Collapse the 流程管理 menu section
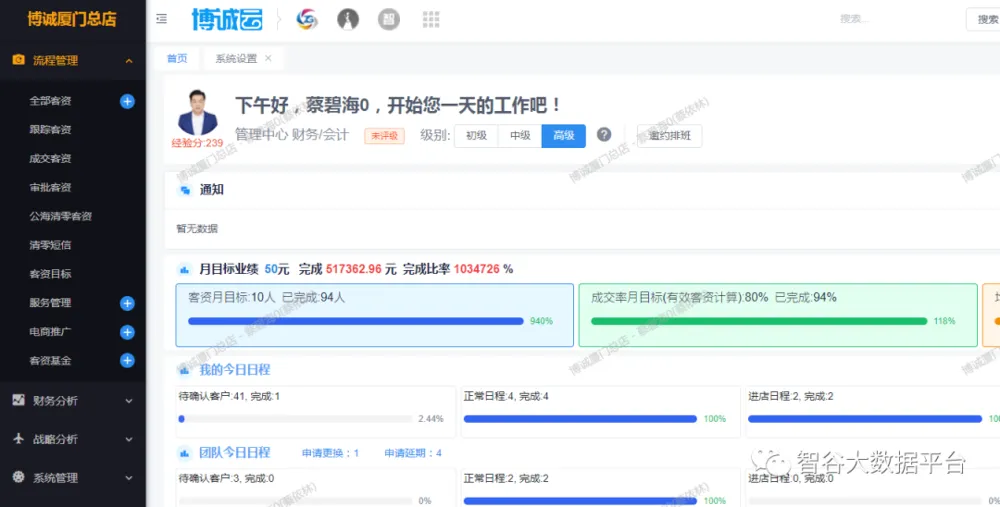Screen dimensions: 1000x507 (x=129, y=61)
